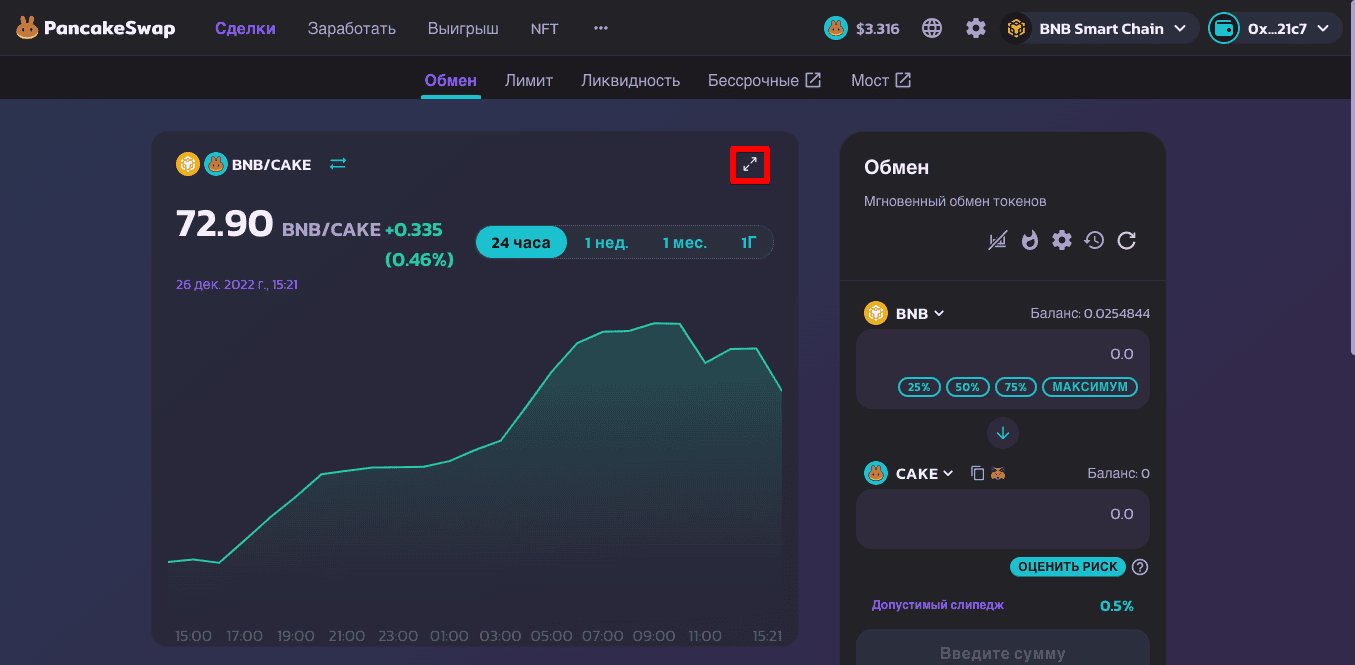Set 25% of BNB balance
Screen dimensions: 1355x665
(x=919, y=387)
